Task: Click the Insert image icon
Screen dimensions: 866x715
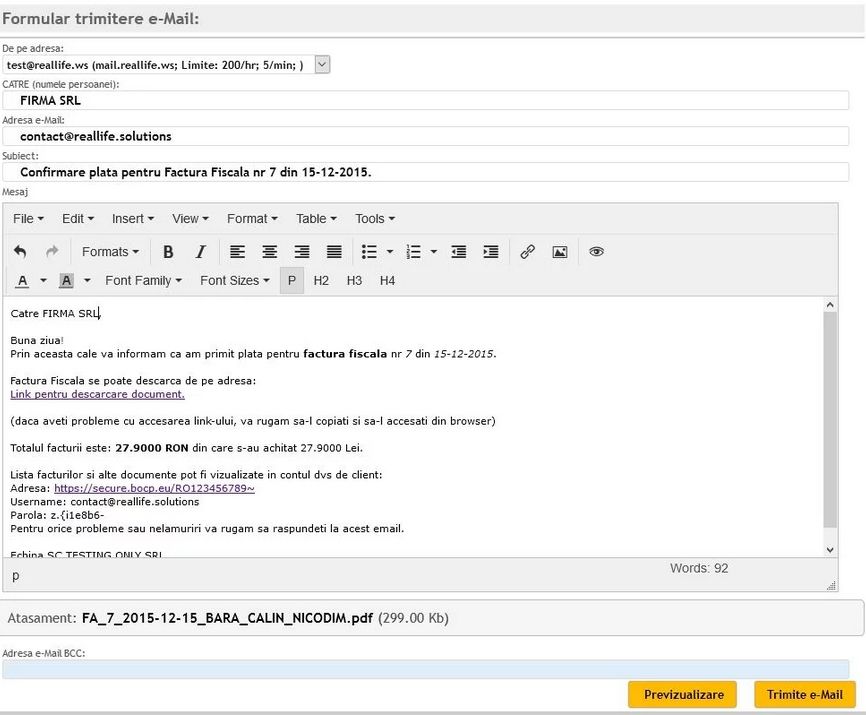Action: [x=560, y=252]
